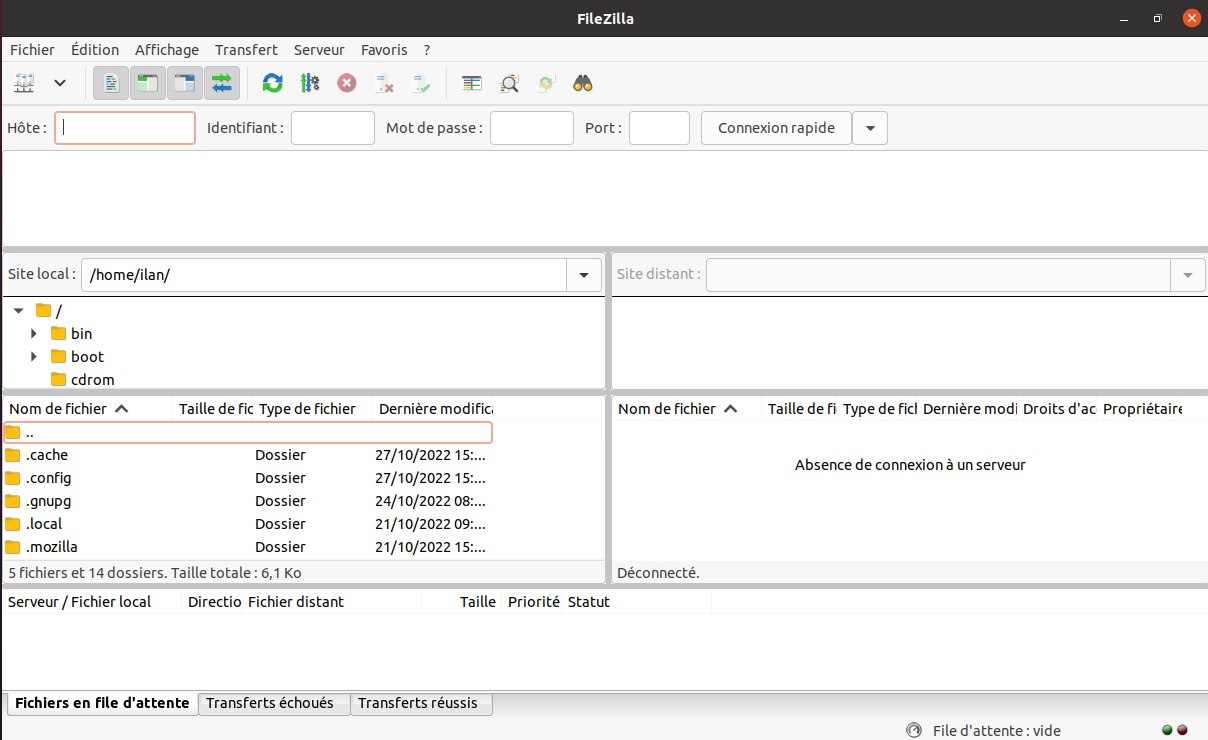This screenshot has height=740, width=1208.
Task: Click the queue status icon in status bar
Action: pyautogui.click(x=913, y=730)
